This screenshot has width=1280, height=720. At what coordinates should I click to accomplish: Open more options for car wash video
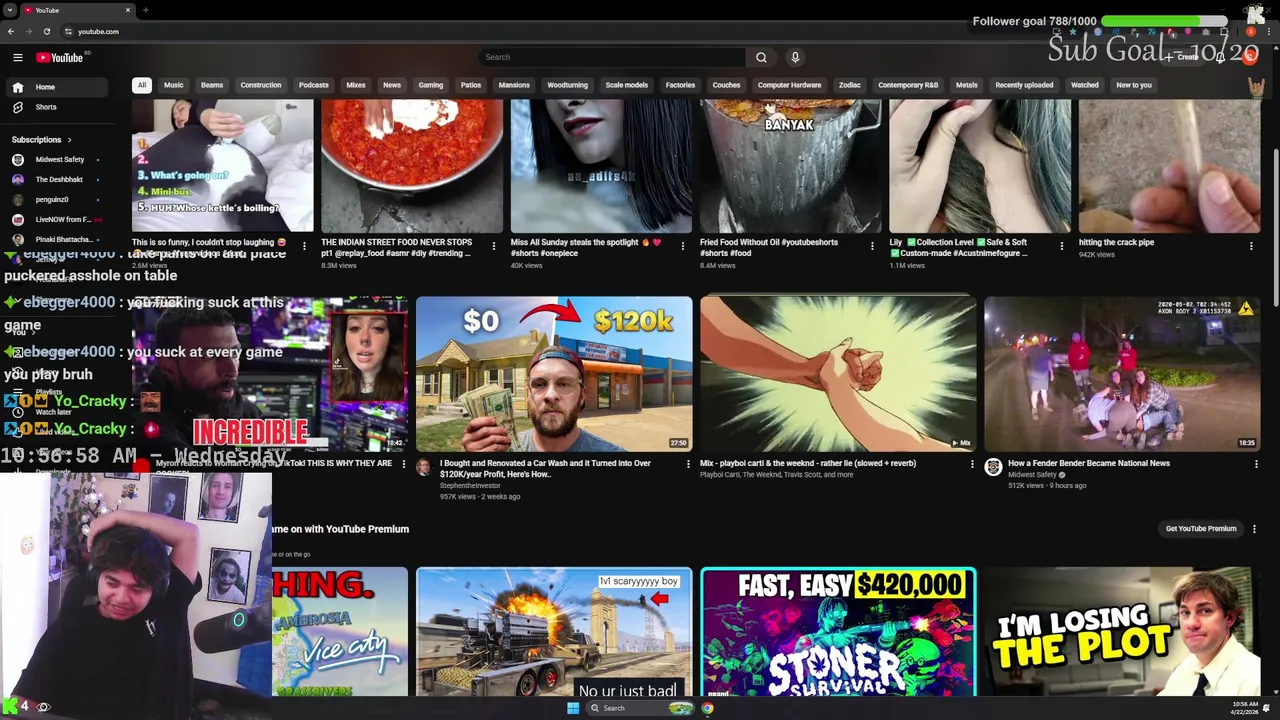coord(688,464)
